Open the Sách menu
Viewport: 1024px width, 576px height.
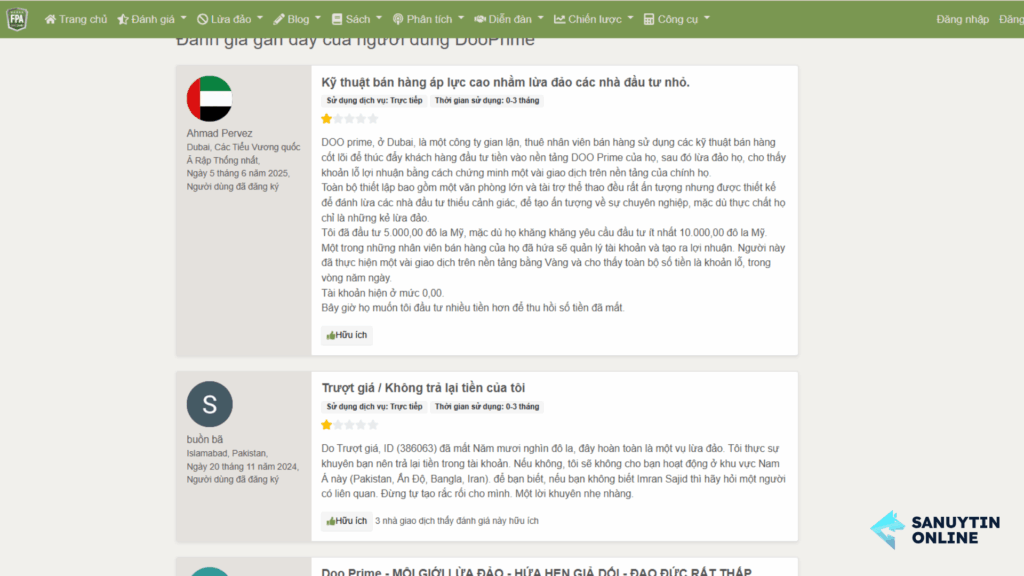(357, 20)
